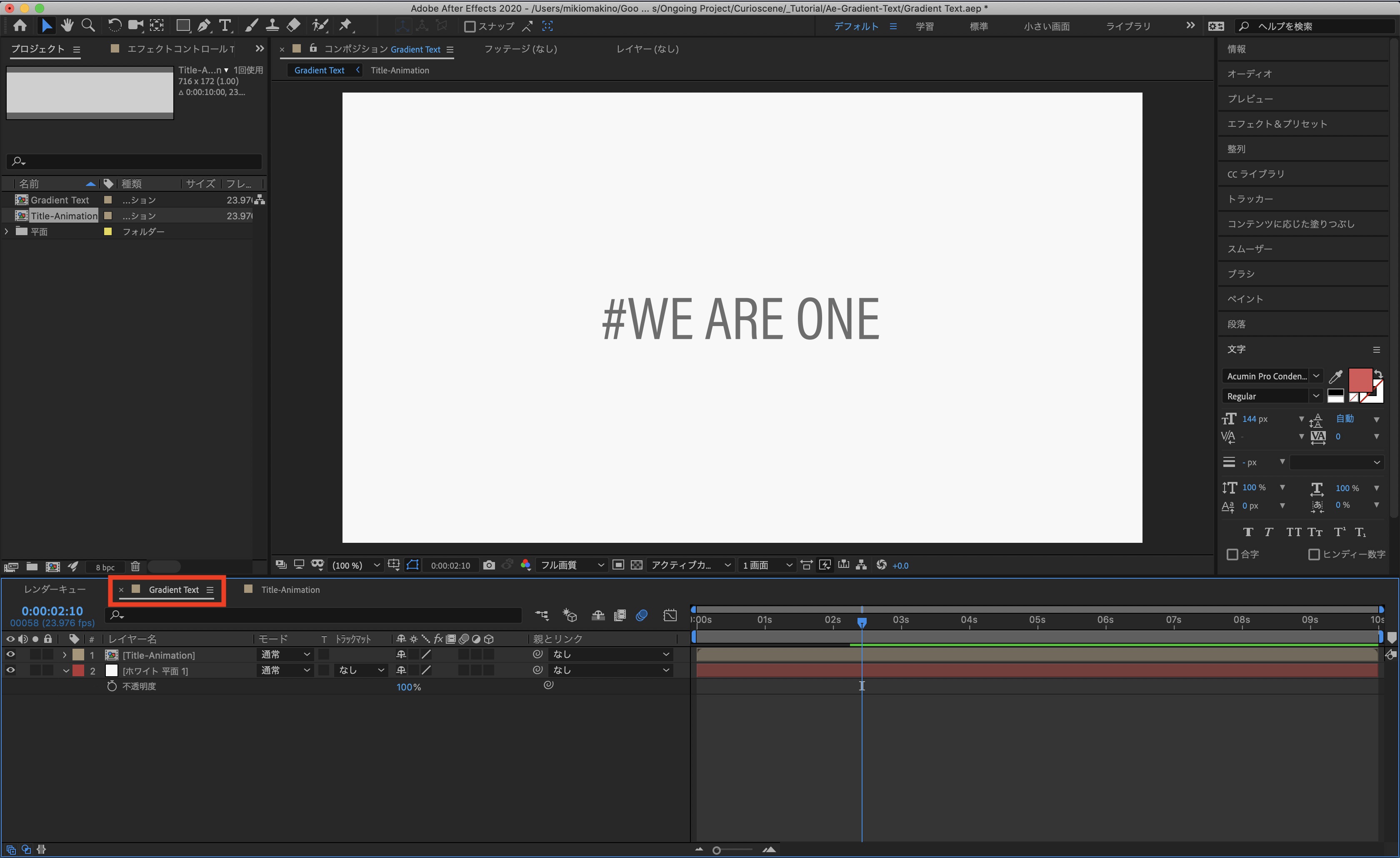Hide the Title-Animation layer eye icon
The image size is (1400, 858).
pos(10,655)
